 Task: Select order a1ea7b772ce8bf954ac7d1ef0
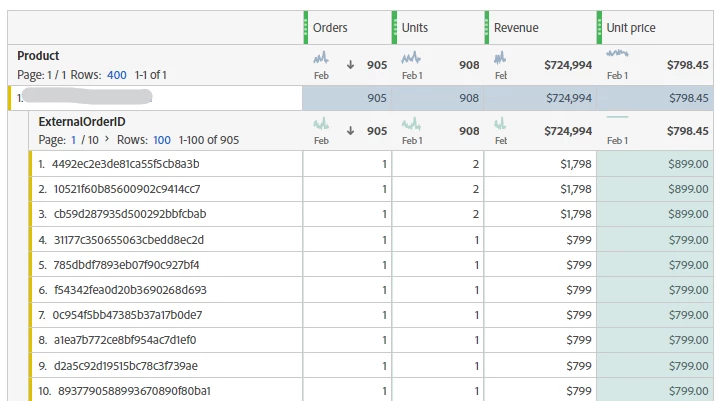125,340
